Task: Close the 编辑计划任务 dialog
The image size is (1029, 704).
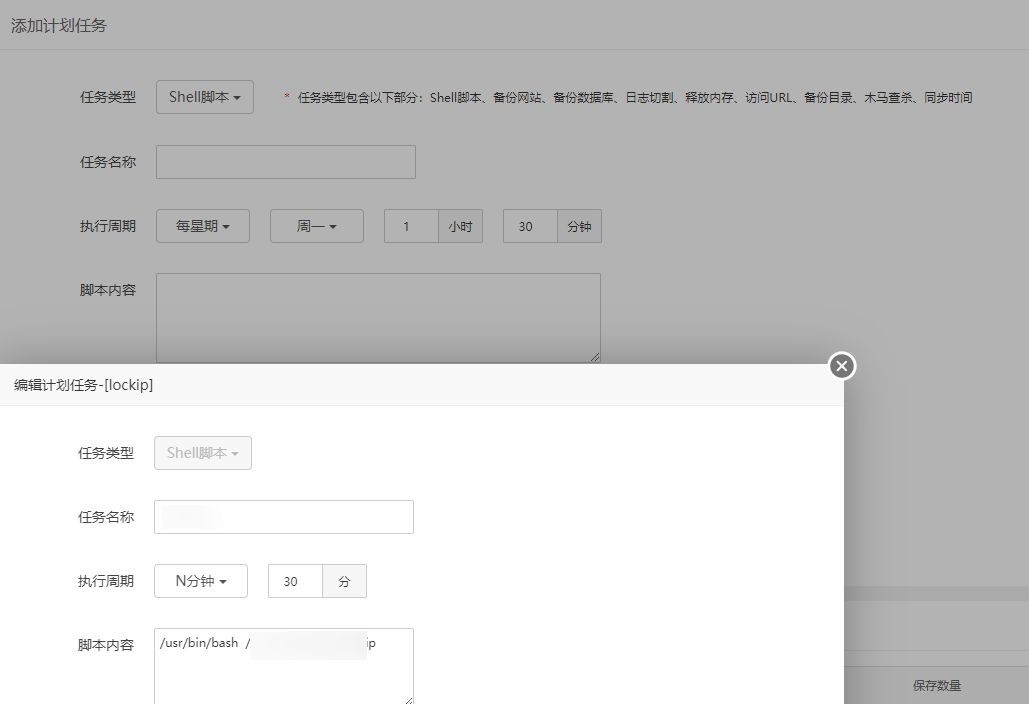Action: coord(842,366)
